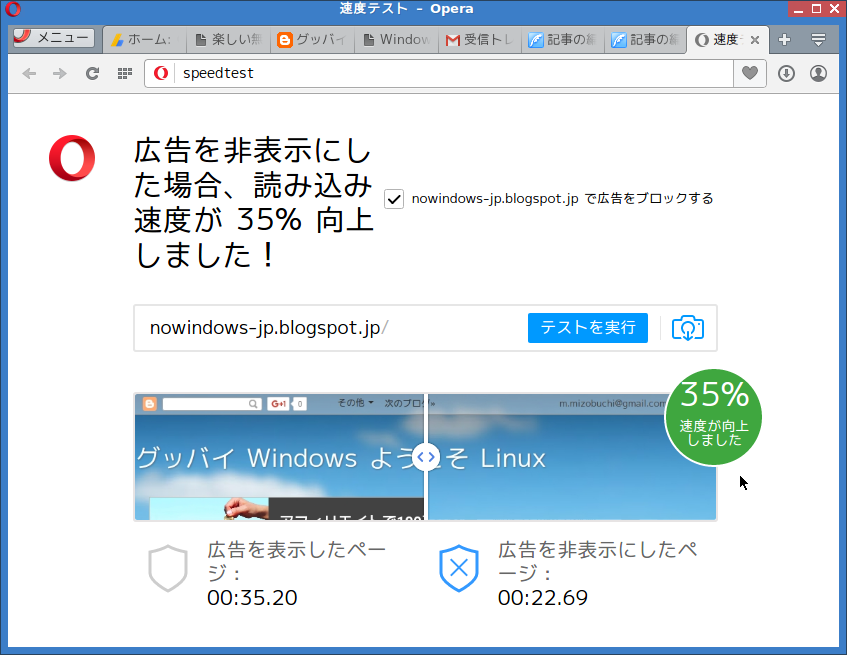Switch to the 楽しい無 tab

(228, 40)
